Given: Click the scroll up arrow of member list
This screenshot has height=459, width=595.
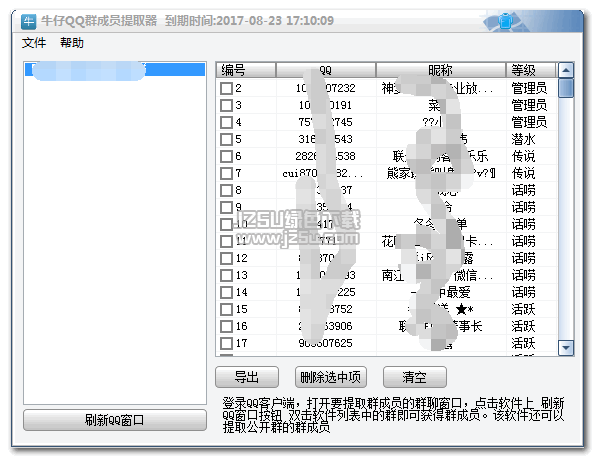Looking at the screenshot, I should coord(566,70).
